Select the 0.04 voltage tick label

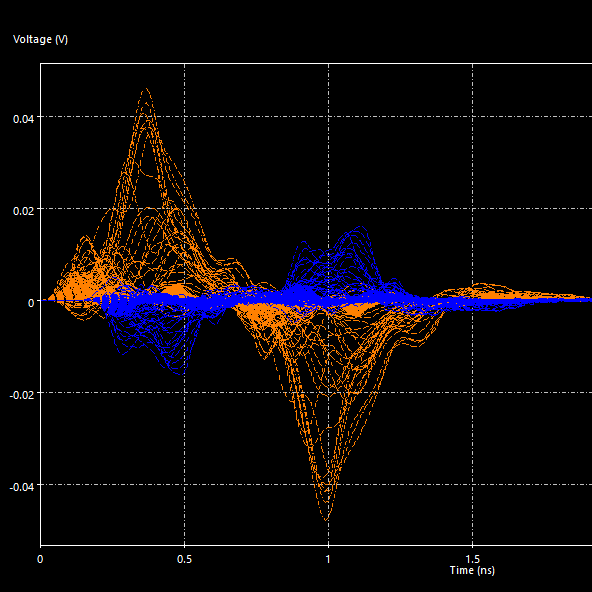pyautogui.click(x=23, y=119)
